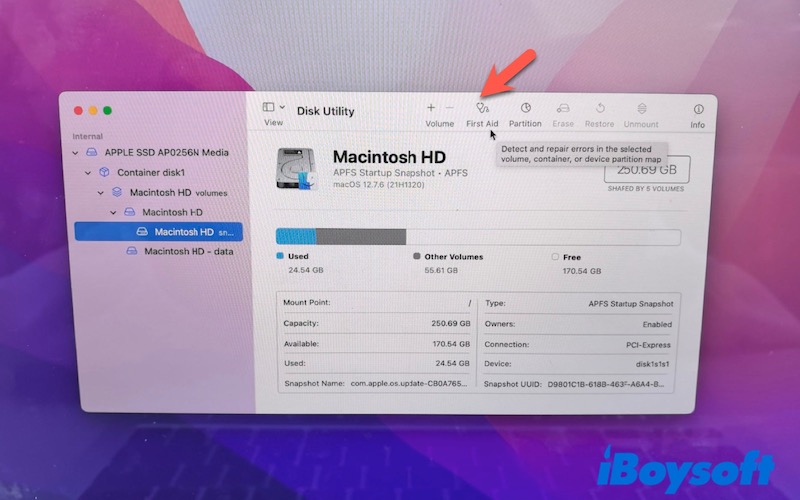
Task: Click the Capacity 250.69 GB value
Action: [x=451, y=323]
